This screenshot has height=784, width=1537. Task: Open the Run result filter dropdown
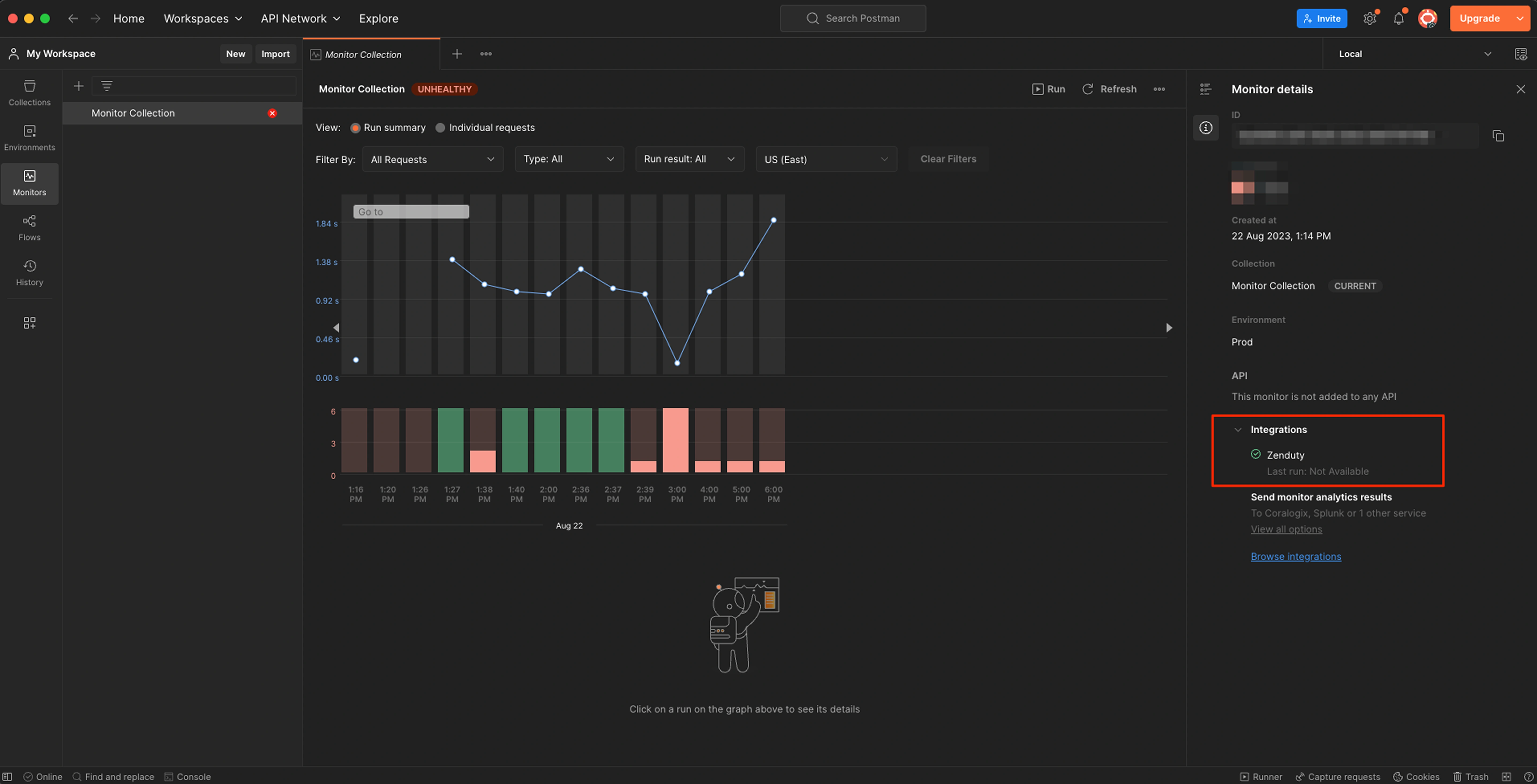pyautogui.click(x=689, y=159)
